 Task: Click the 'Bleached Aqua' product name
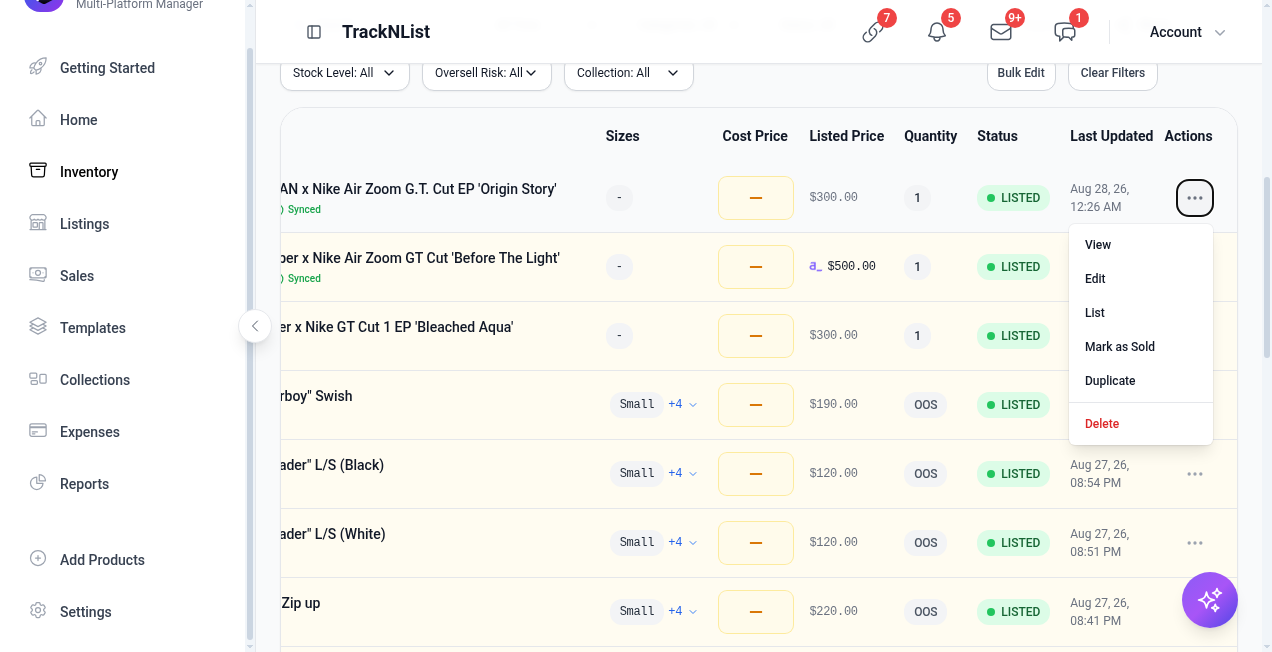click(x=397, y=327)
